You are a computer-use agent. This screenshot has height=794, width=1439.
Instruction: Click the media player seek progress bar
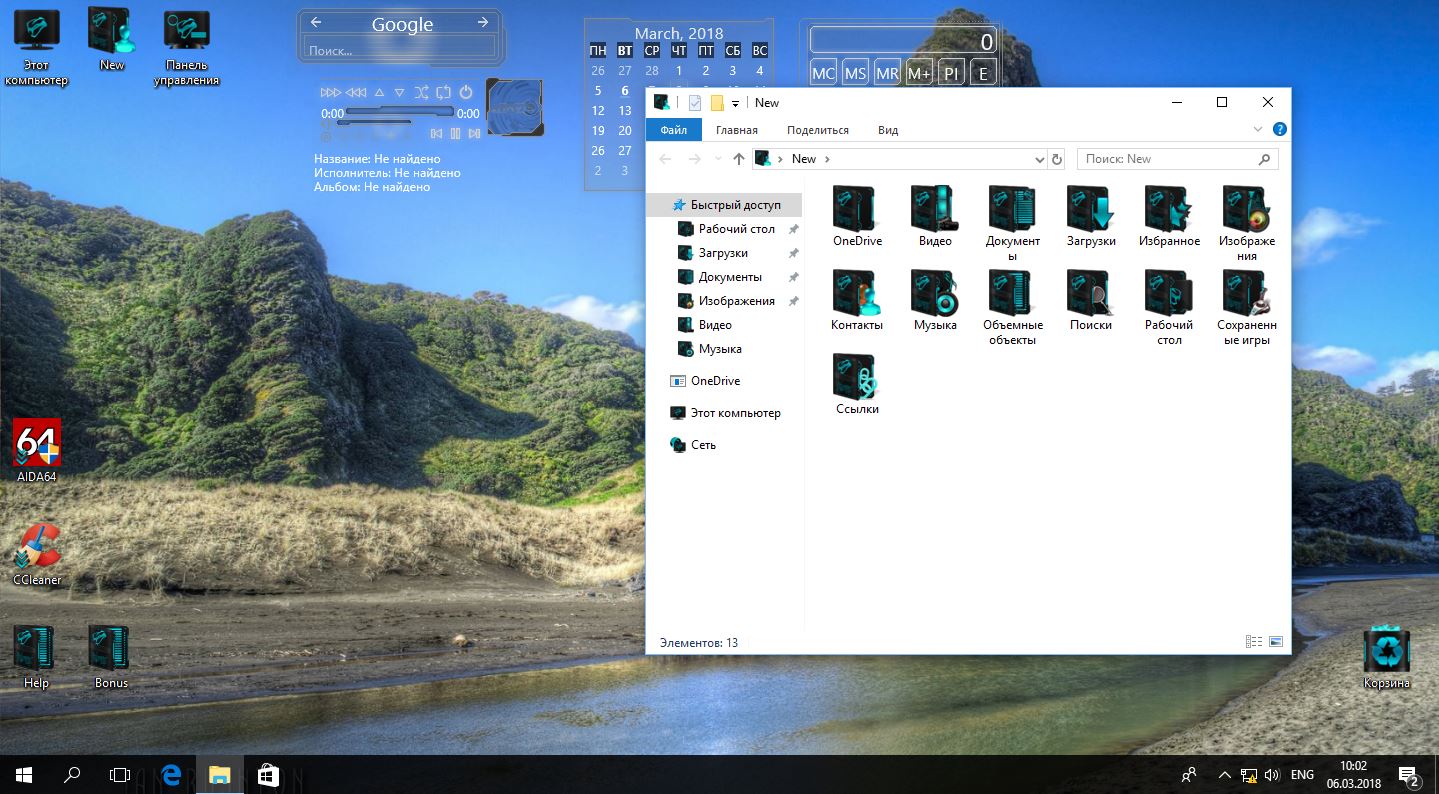(400, 112)
